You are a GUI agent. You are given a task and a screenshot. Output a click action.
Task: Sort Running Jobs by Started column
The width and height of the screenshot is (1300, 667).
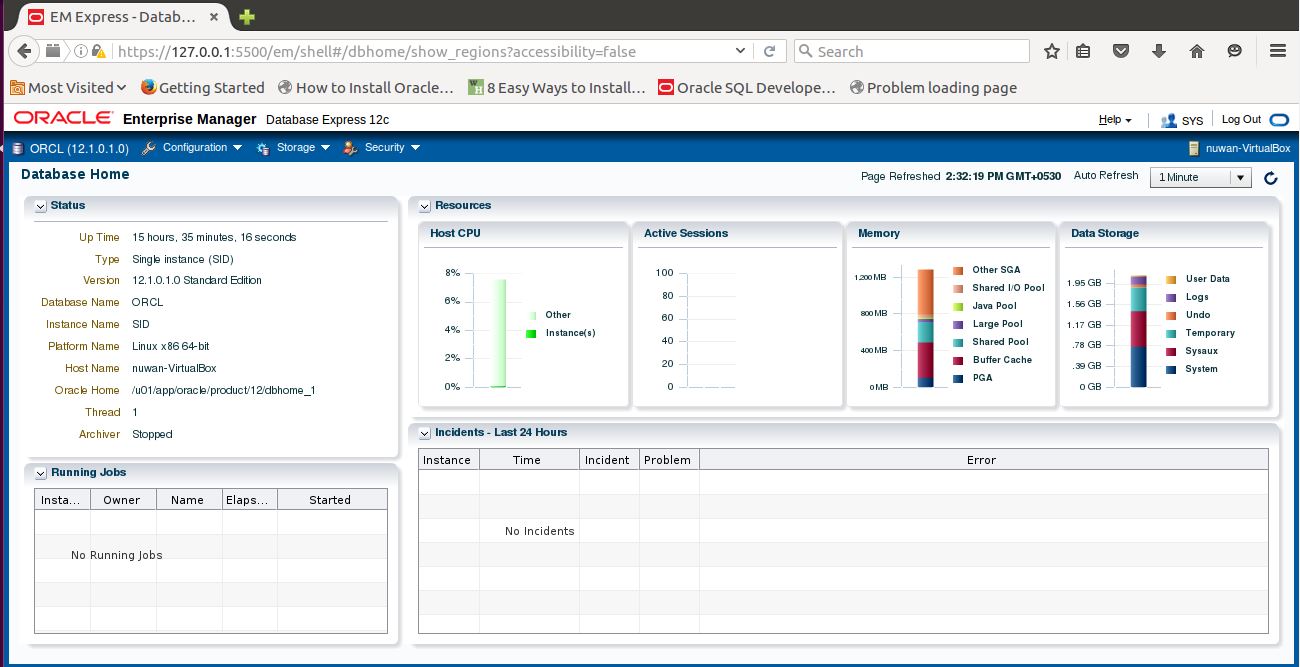tap(331, 500)
